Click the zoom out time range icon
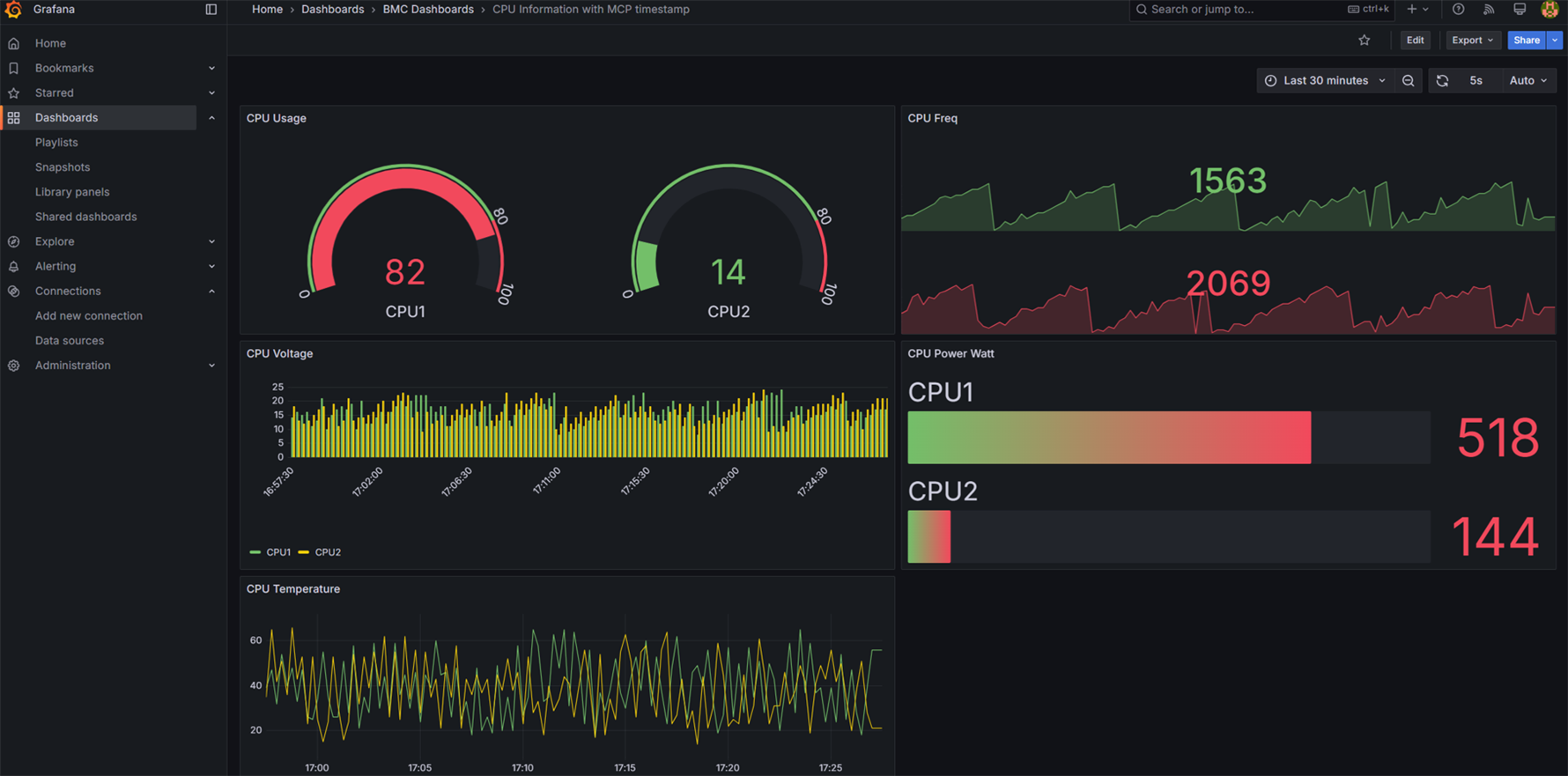 pos(1408,81)
